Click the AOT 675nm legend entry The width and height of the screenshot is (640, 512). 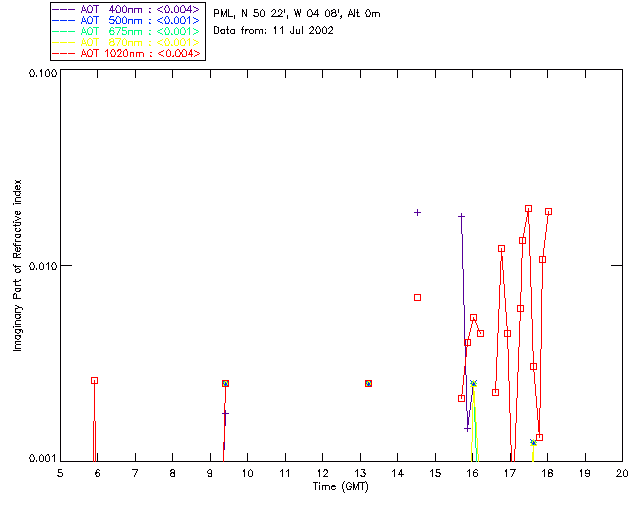tap(127, 31)
